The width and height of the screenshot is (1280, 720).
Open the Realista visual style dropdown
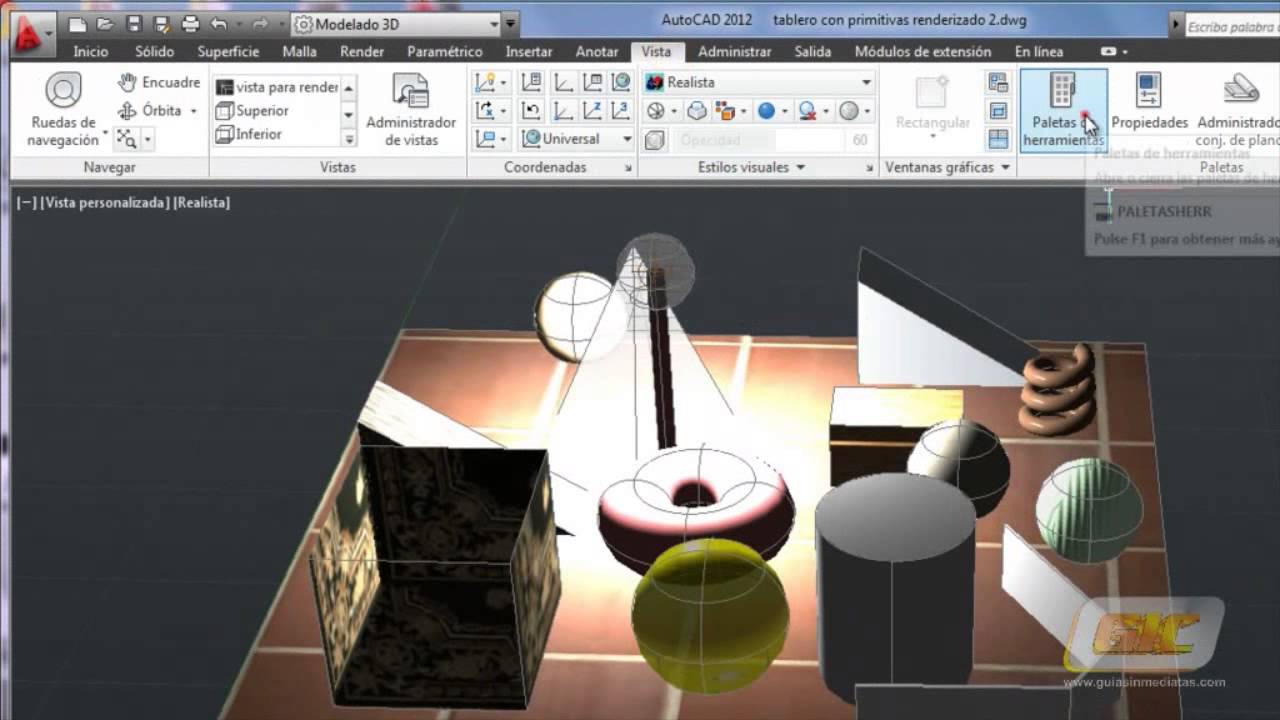(759, 82)
